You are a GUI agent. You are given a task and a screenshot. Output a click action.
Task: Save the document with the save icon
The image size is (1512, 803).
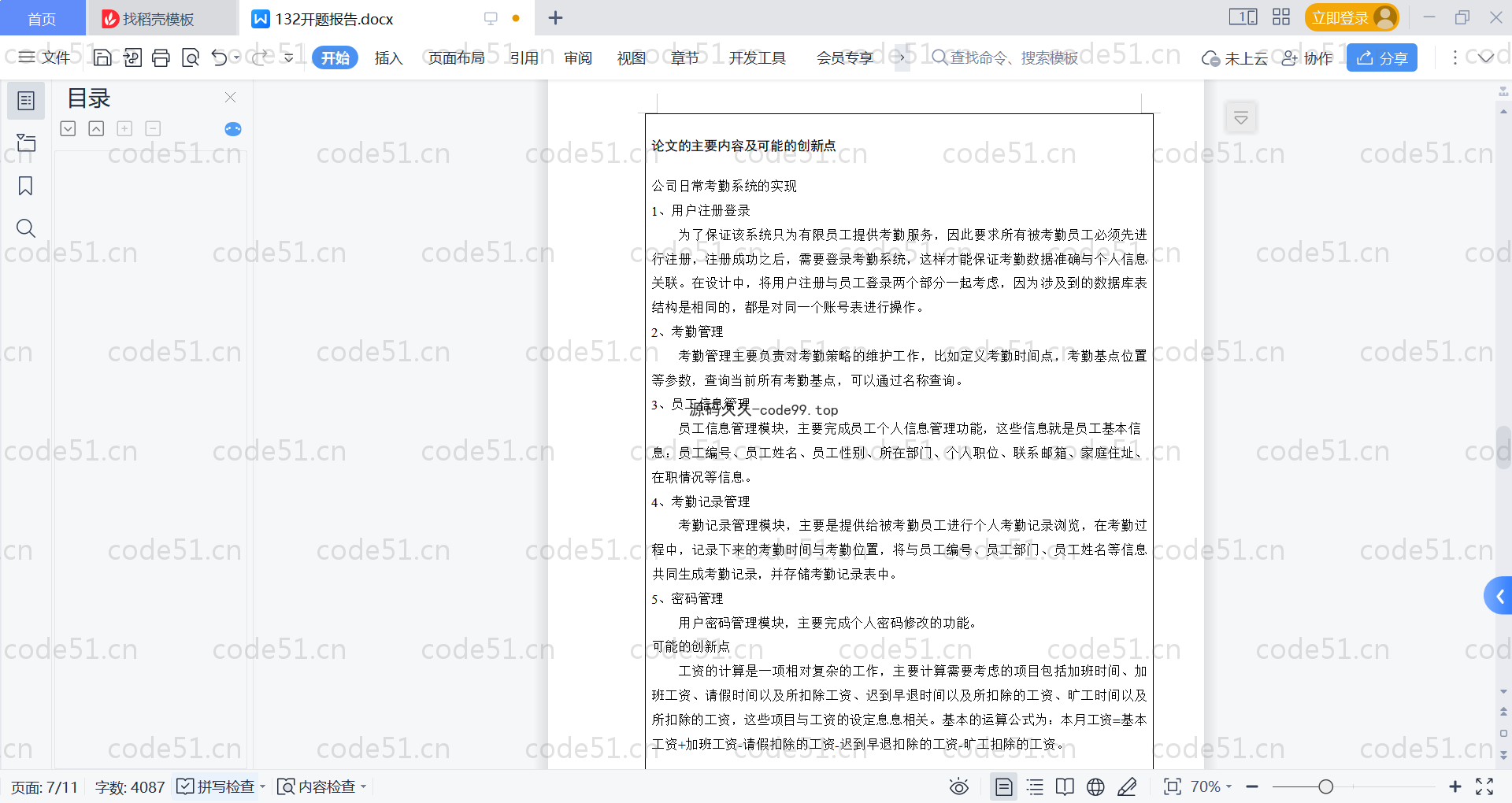point(102,57)
